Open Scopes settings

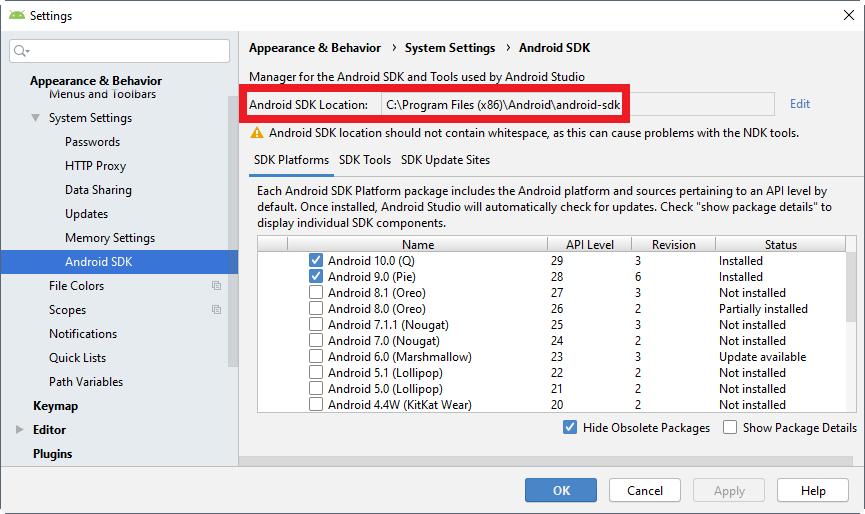67,309
